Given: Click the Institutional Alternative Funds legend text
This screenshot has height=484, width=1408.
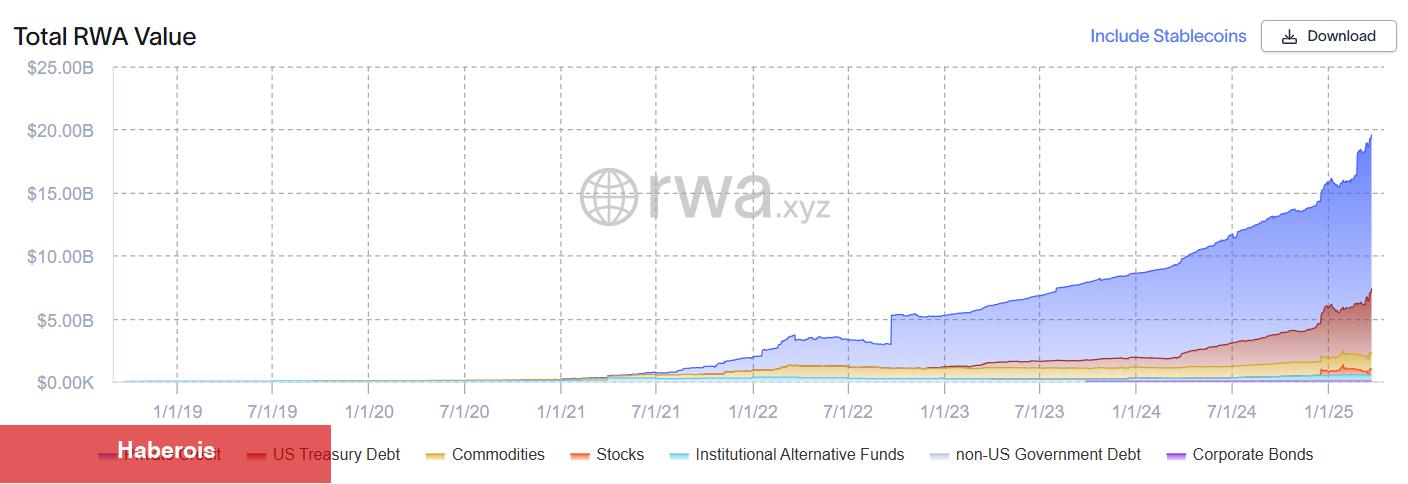Looking at the screenshot, I should 799,455.
